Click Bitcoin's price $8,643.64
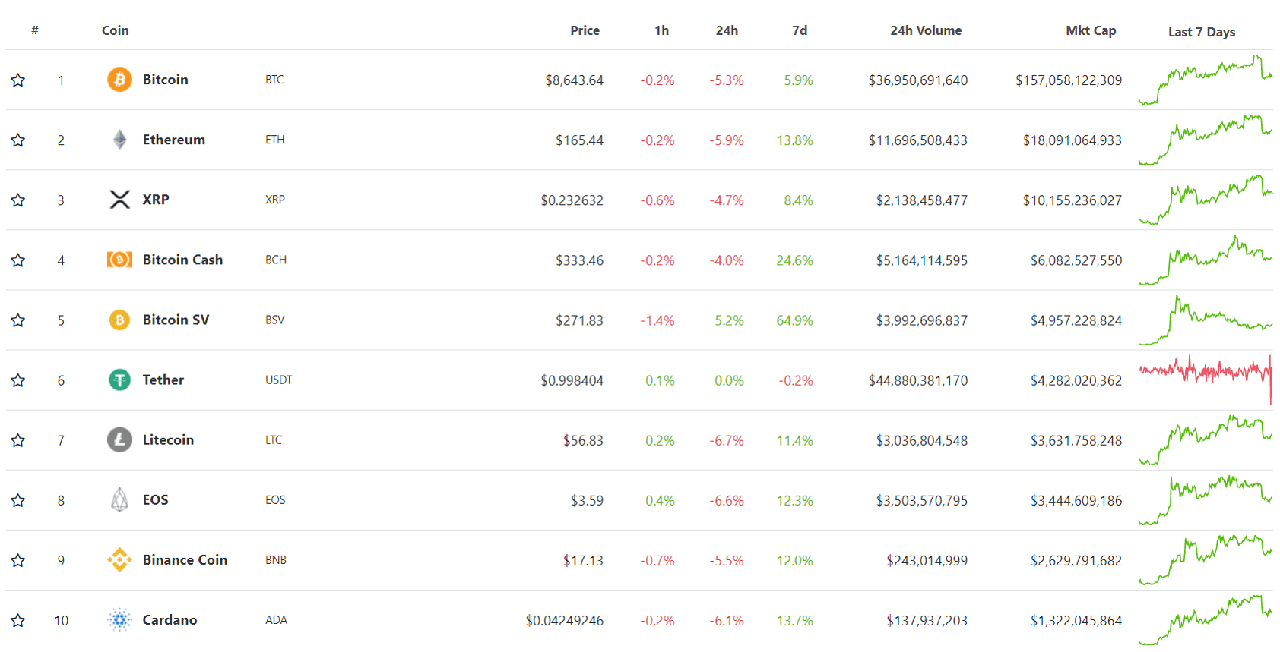Image resolution: width=1280 pixels, height=652 pixels. click(x=575, y=80)
